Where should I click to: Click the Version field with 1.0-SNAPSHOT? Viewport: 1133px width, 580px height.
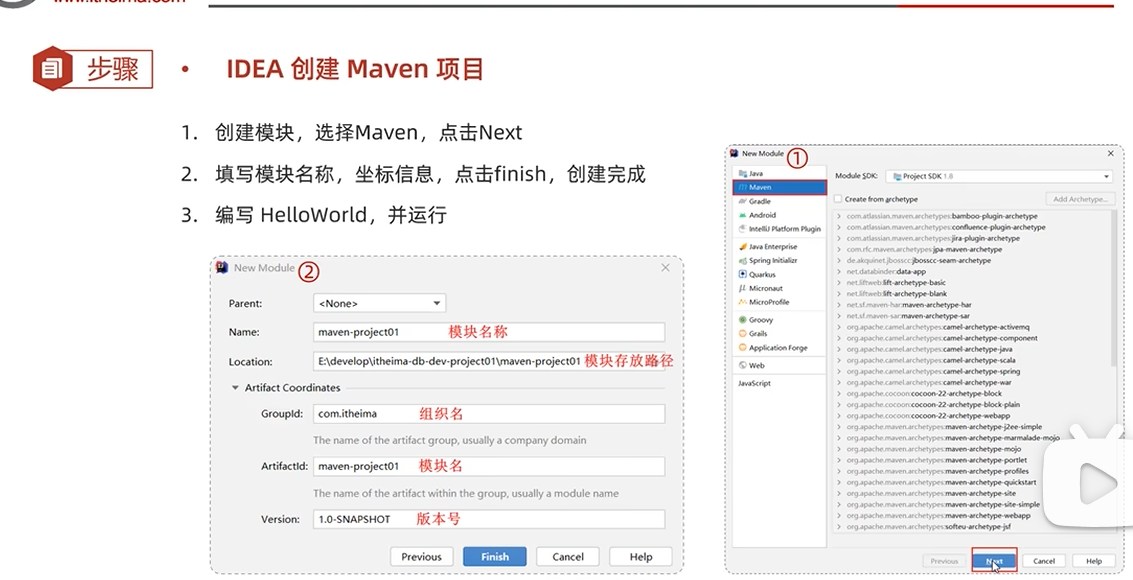coord(488,519)
